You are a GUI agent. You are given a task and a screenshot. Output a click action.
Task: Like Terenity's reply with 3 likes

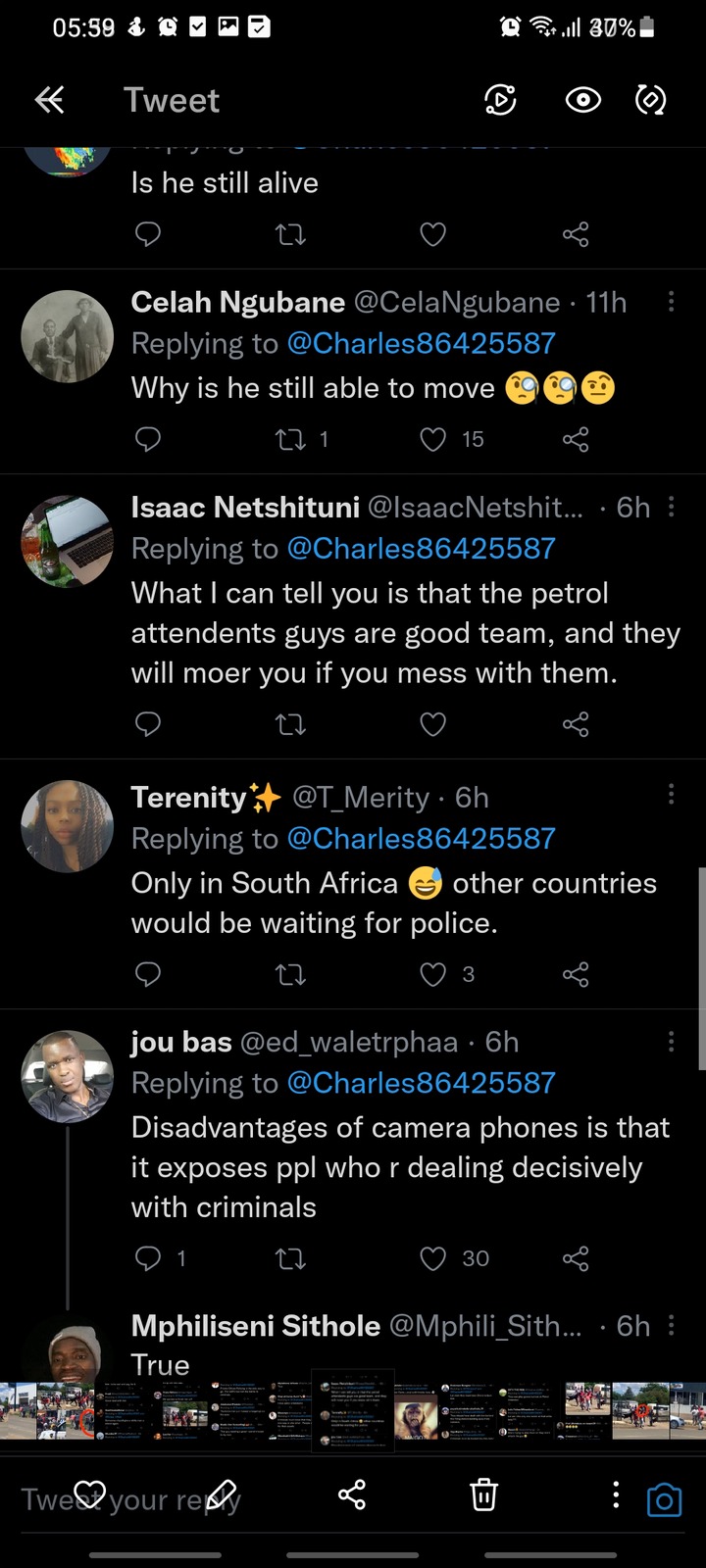click(432, 974)
